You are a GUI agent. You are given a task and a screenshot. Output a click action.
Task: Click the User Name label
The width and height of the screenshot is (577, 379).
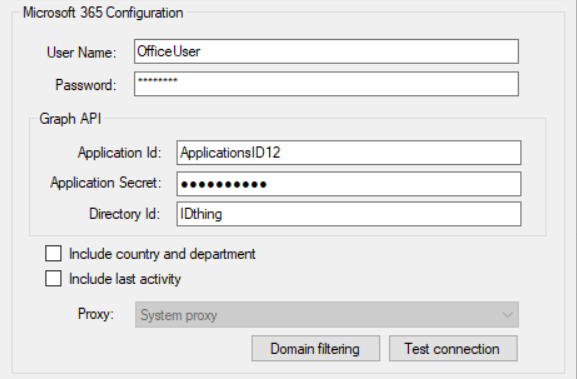tap(81, 52)
